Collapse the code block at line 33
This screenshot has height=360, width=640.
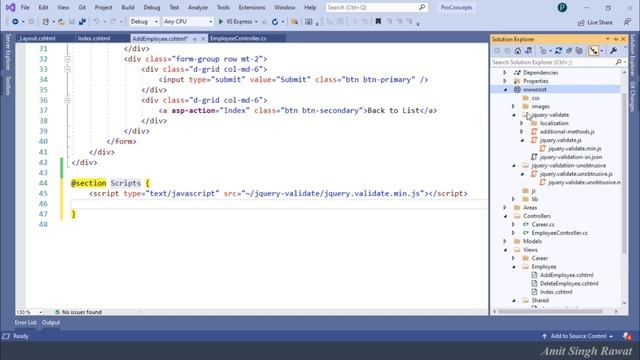tap(67, 69)
